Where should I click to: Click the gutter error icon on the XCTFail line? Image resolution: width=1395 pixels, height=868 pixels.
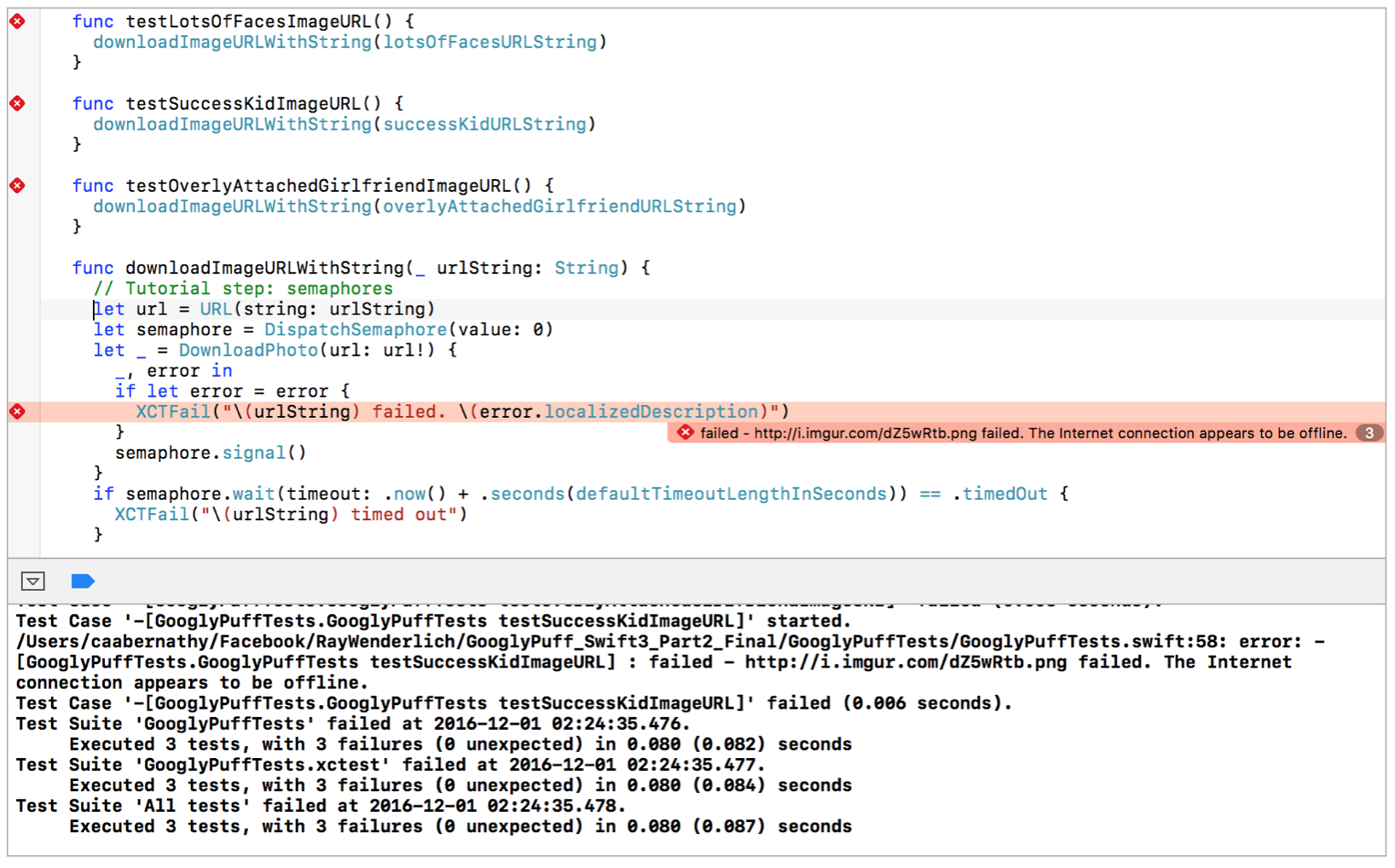(x=16, y=411)
